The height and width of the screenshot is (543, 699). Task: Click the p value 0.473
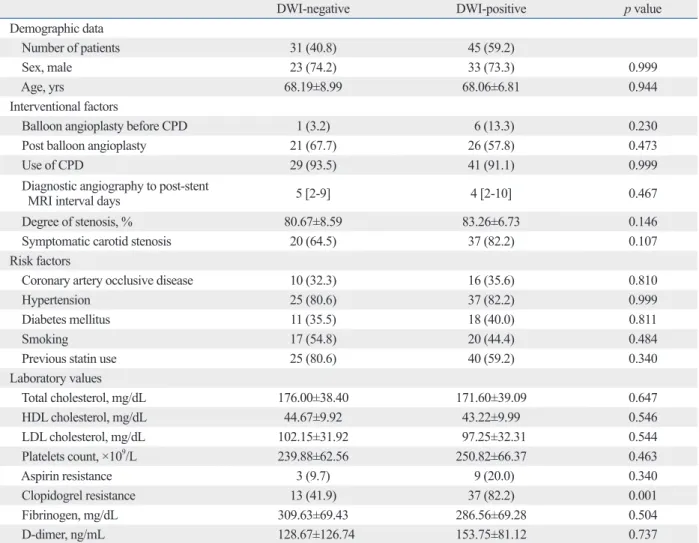pos(642,146)
